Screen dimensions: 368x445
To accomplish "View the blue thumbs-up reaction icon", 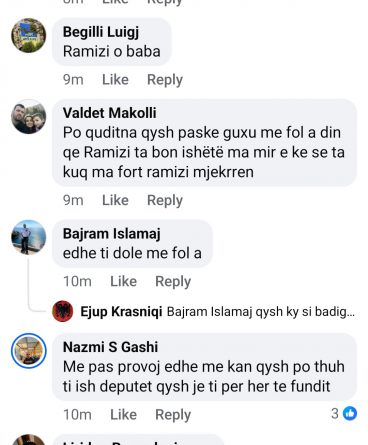I will click(350, 414).
